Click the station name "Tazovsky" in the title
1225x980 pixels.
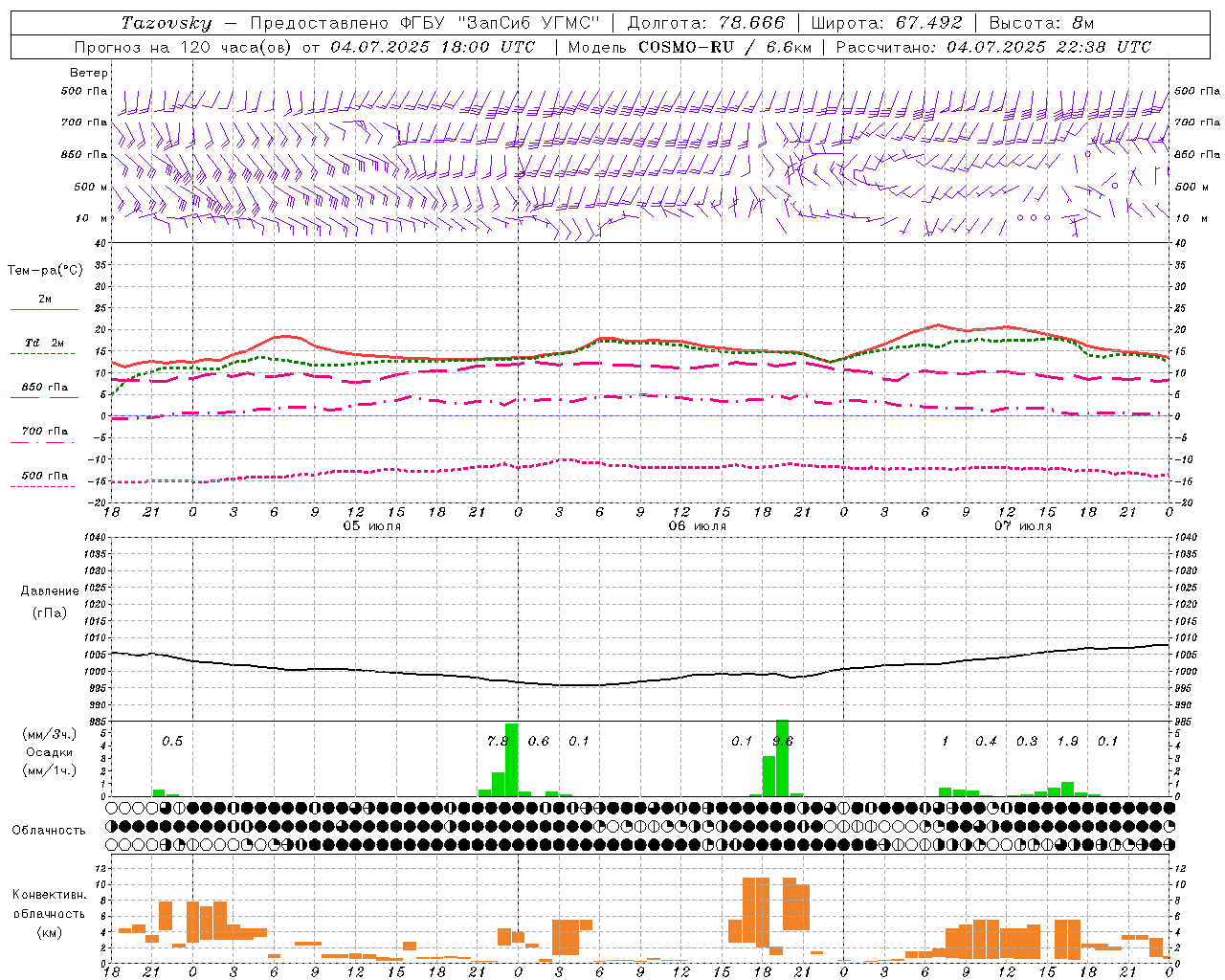(167, 22)
